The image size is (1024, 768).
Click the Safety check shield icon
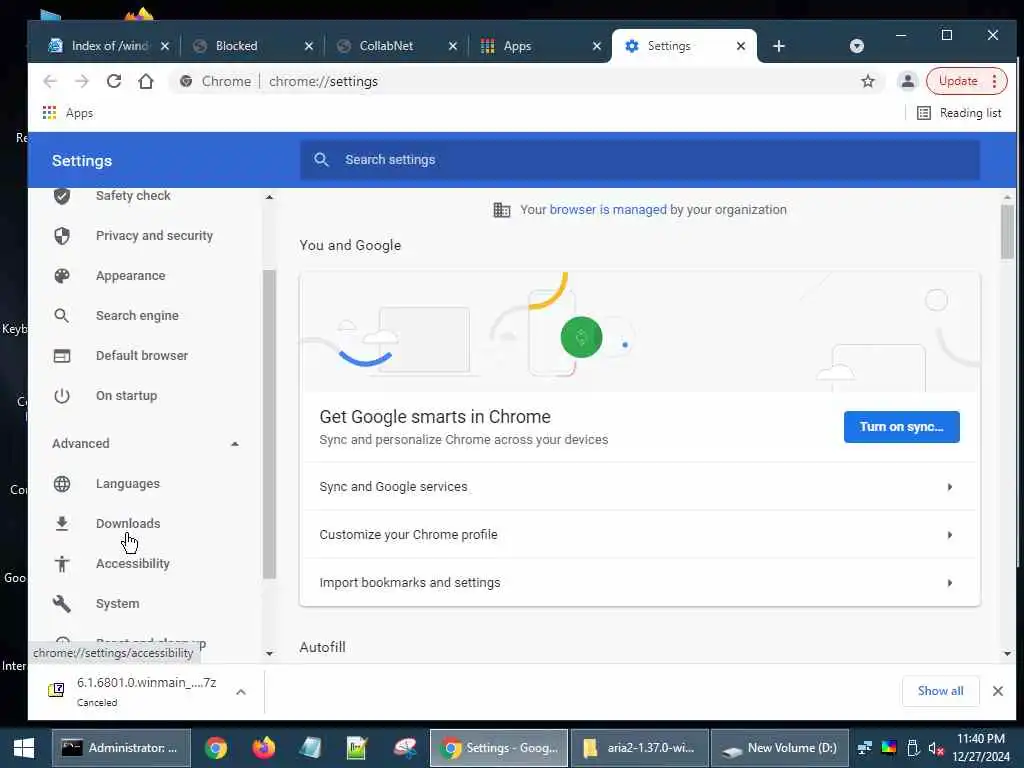point(62,196)
